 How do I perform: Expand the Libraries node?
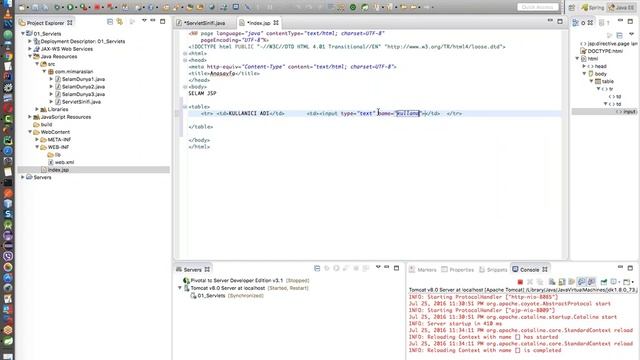pyautogui.click(x=37, y=109)
